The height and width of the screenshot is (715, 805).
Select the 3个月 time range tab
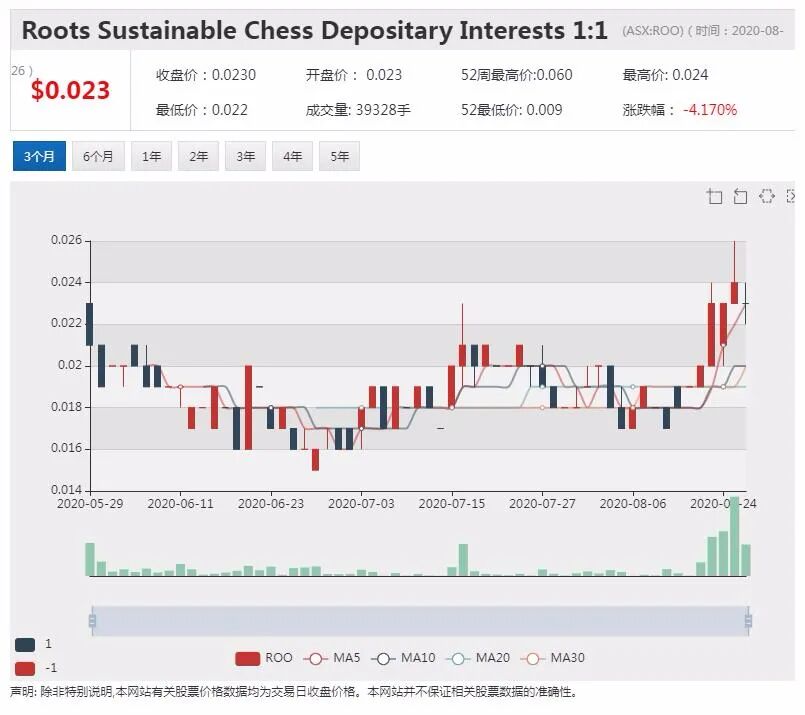click(39, 156)
